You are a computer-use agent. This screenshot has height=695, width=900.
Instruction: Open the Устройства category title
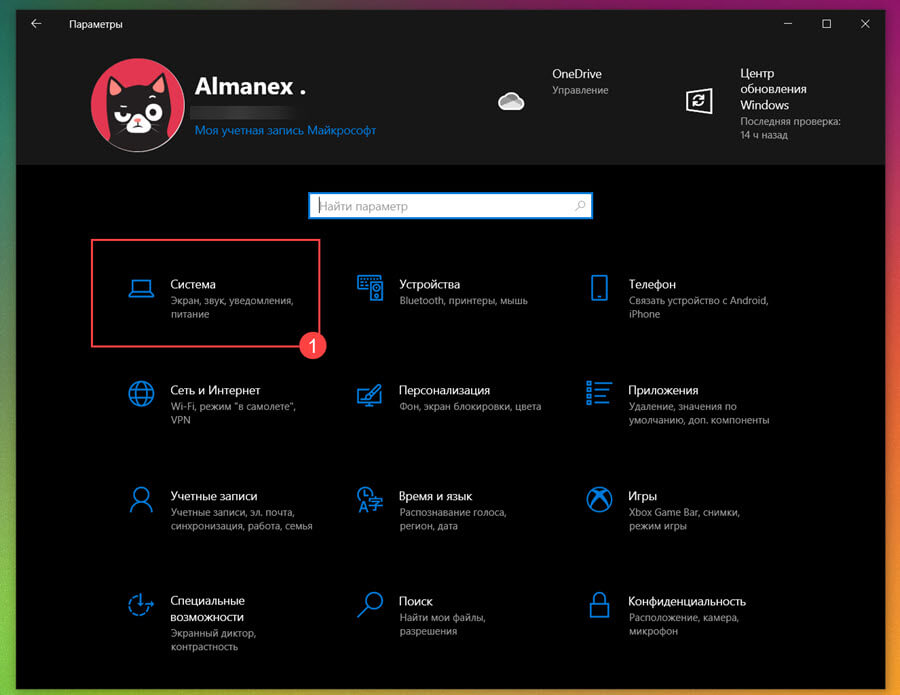click(x=429, y=284)
